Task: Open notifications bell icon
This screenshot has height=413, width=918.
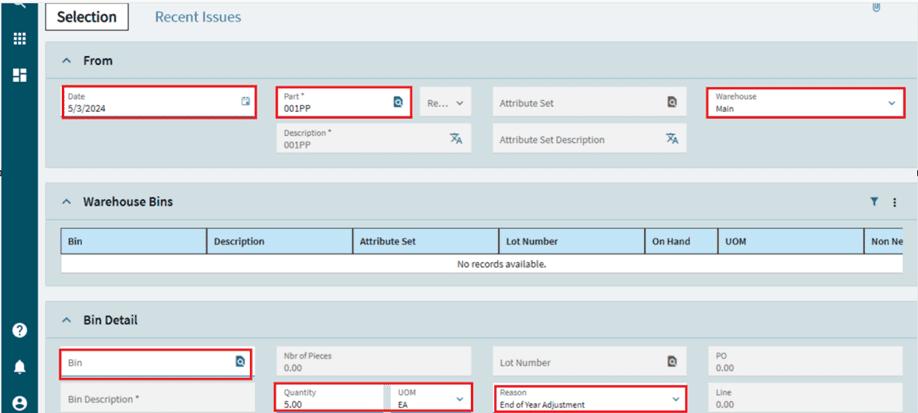Action: click(19, 367)
